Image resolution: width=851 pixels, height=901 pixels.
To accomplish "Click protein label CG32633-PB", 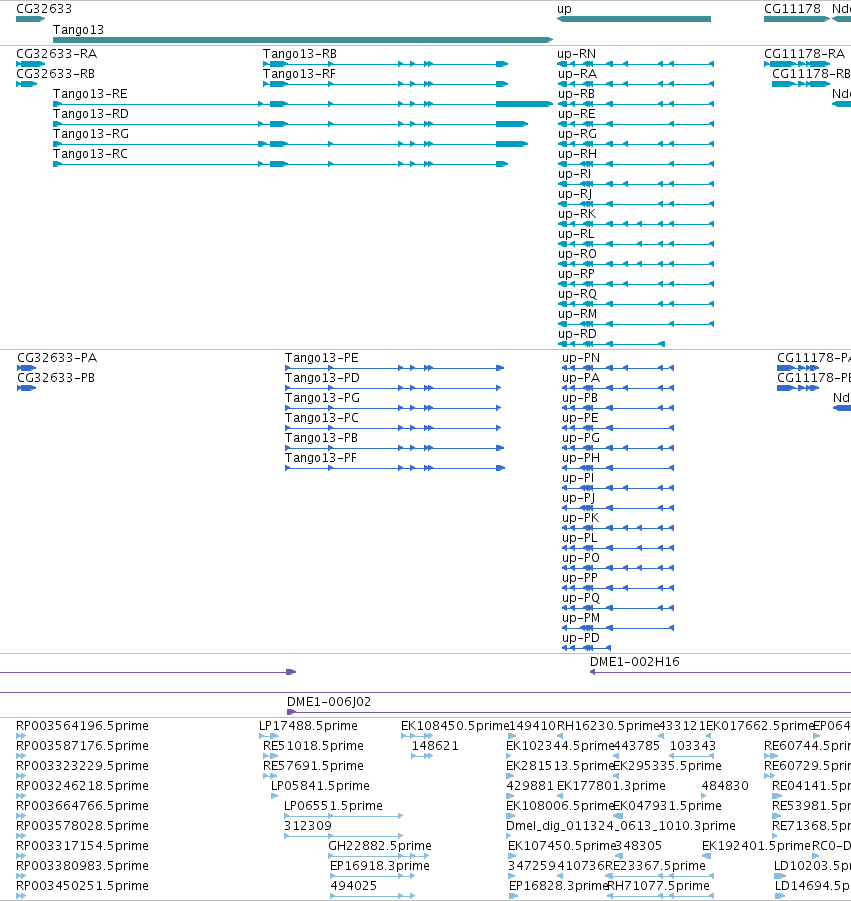I will [56, 378].
